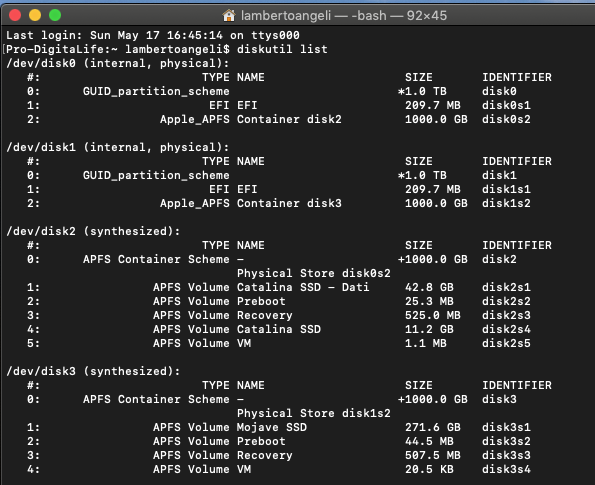Click 'GUID_partition_scheme' under /dev/disk1
Viewport: 595px width, 485px height.
point(156,175)
